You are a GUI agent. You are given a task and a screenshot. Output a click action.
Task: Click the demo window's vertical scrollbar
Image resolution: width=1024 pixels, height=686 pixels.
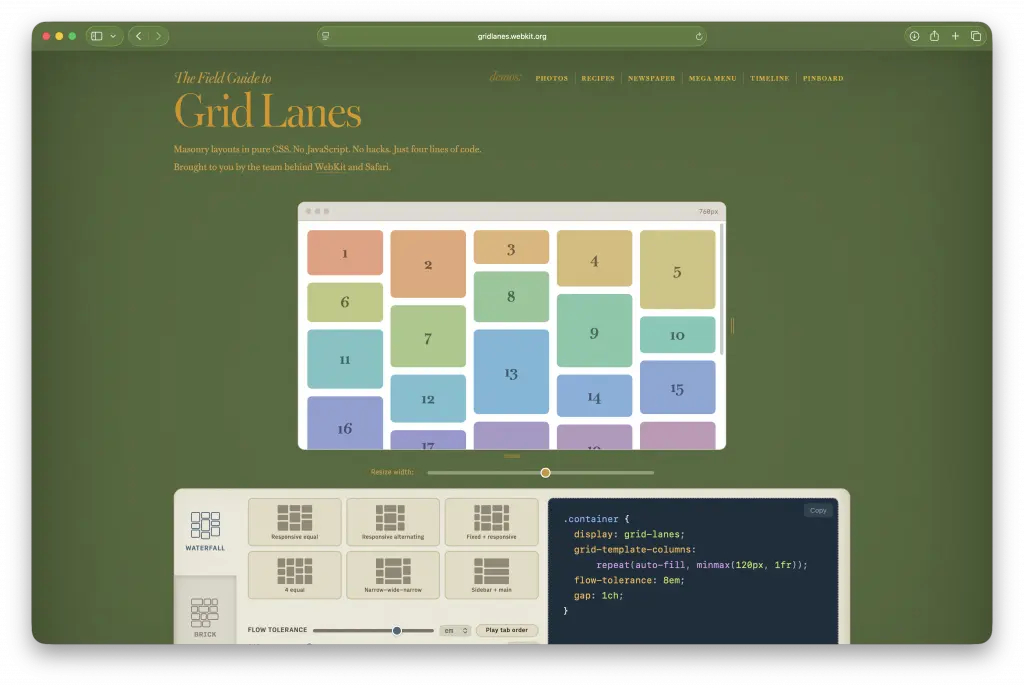[x=722, y=289]
